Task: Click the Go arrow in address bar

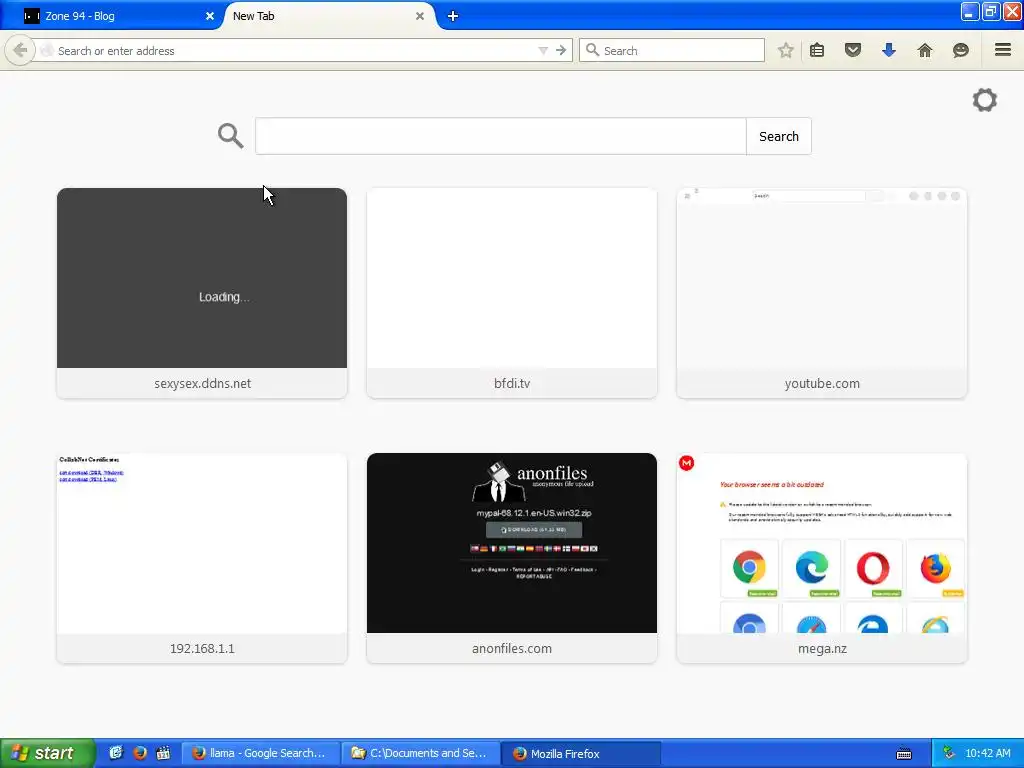Action: [561, 50]
